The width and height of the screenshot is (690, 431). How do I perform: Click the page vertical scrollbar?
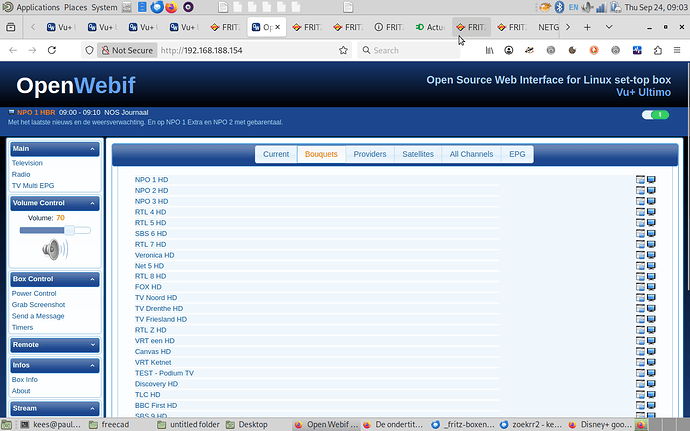(x=687, y=176)
